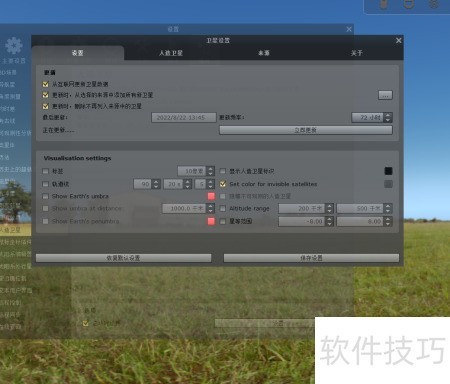This screenshot has width=450, height=384.
Task: Click the 立即更新 update now button
Action: pyautogui.click(x=306, y=130)
